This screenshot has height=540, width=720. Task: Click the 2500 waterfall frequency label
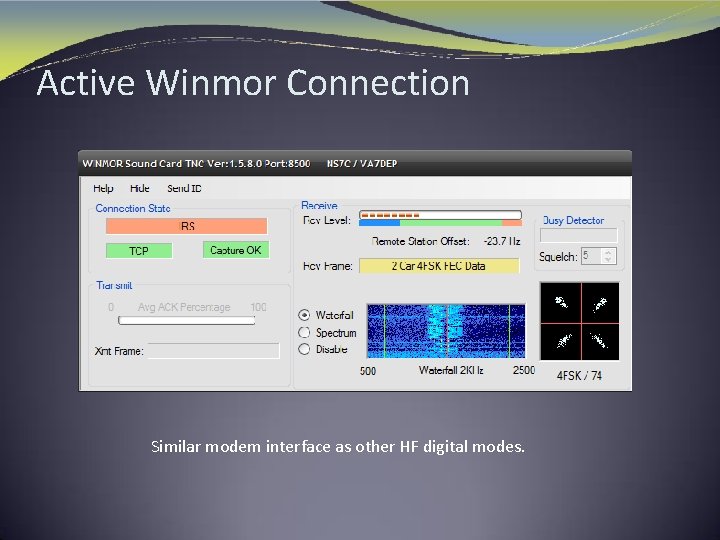tap(523, 370)
